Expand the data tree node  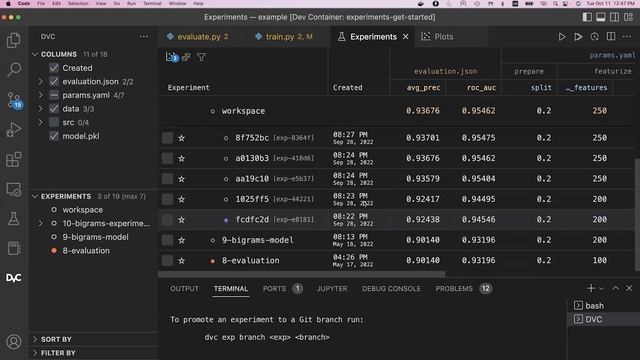[x=40, y=109]
